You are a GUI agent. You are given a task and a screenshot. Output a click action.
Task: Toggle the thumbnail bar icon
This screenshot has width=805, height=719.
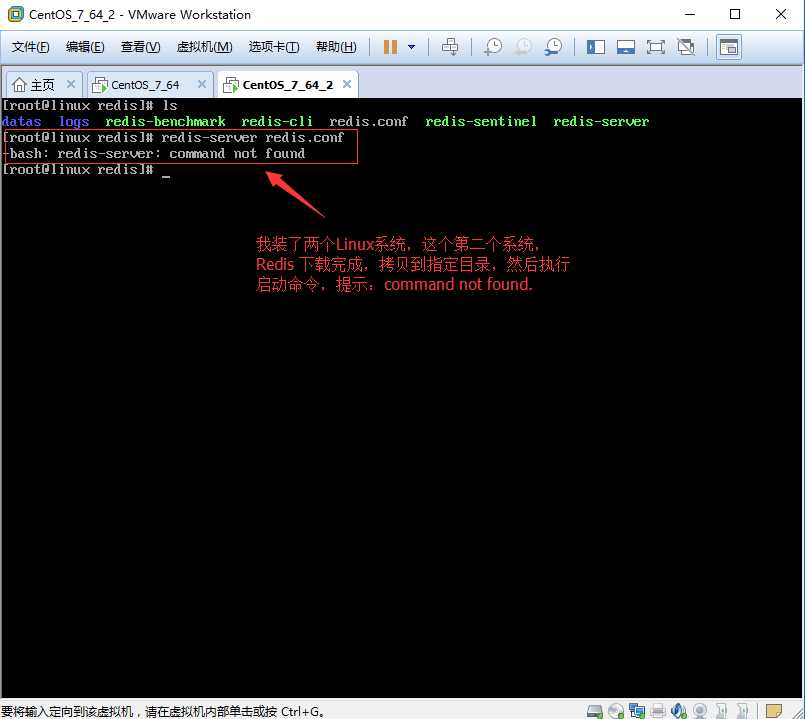626,47
